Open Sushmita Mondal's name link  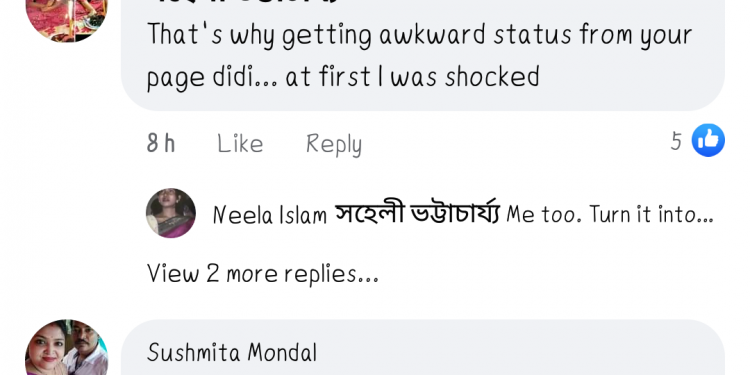point(232,353)
